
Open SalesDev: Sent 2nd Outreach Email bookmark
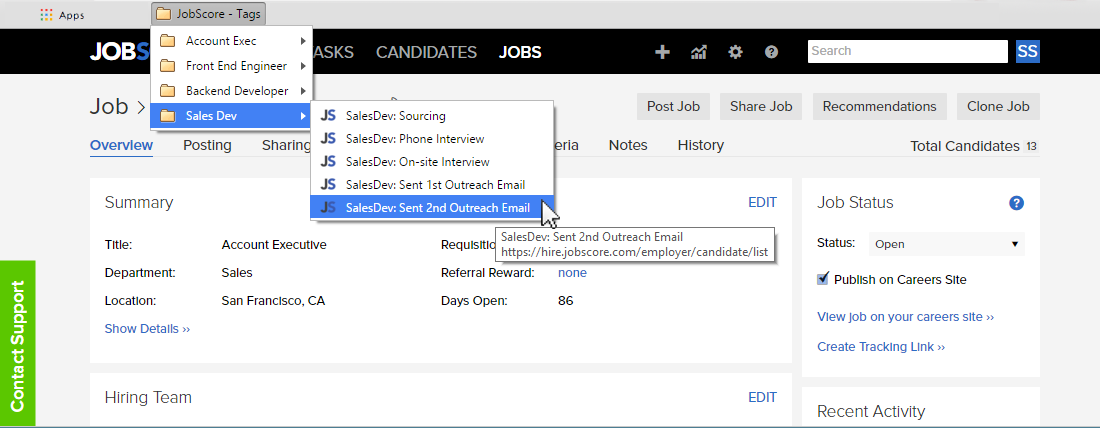coord(432,208)
